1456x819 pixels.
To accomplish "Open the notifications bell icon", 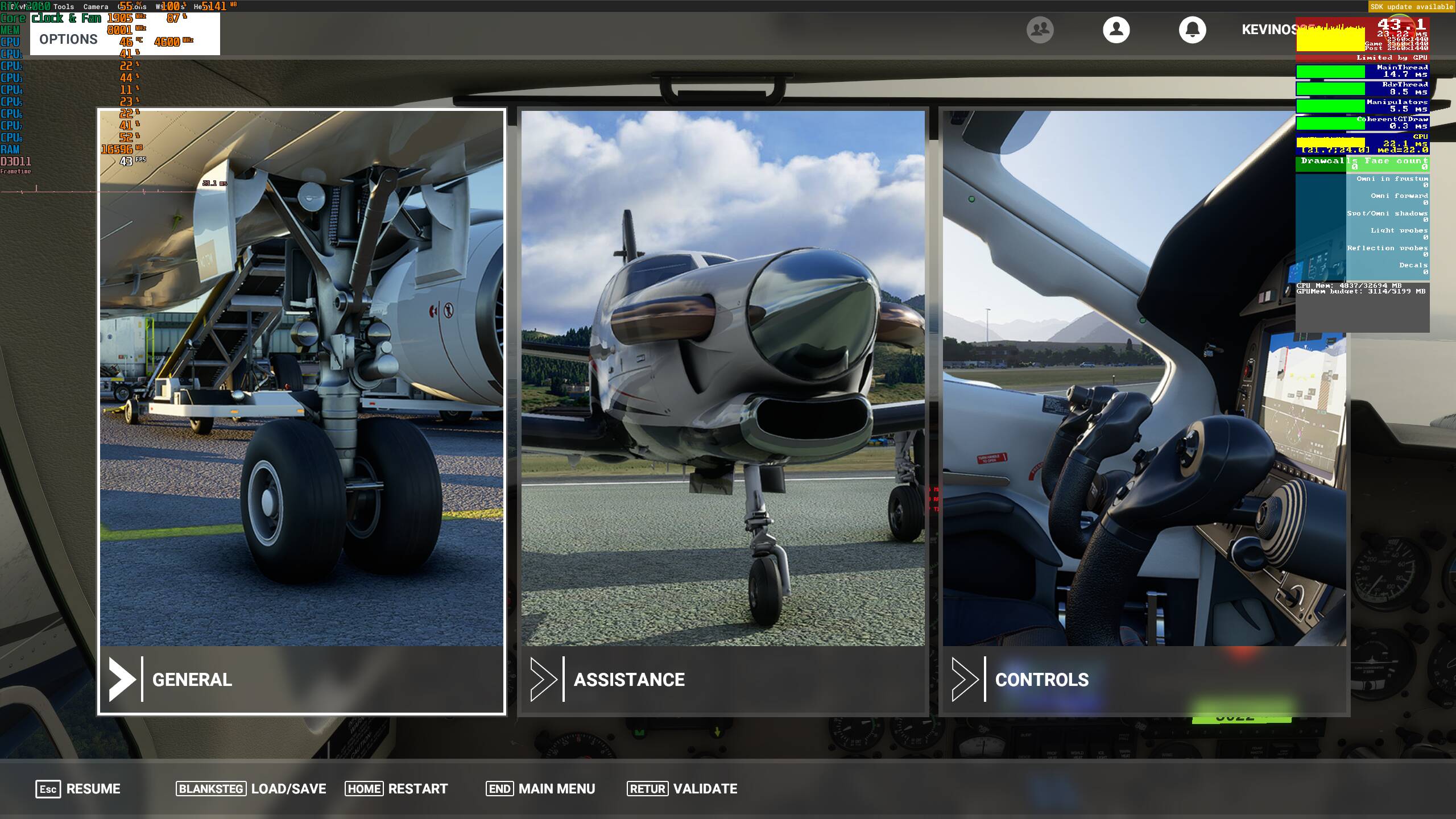I will (1192, 30).
